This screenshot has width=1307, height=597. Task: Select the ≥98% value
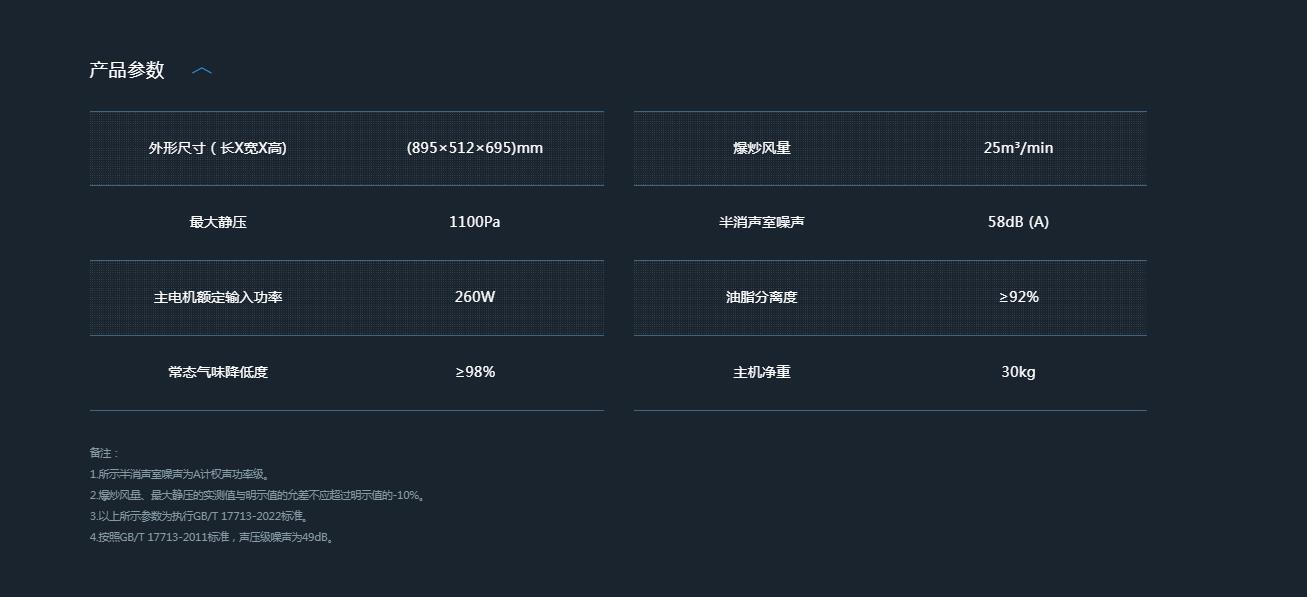(x=475, y=372)
